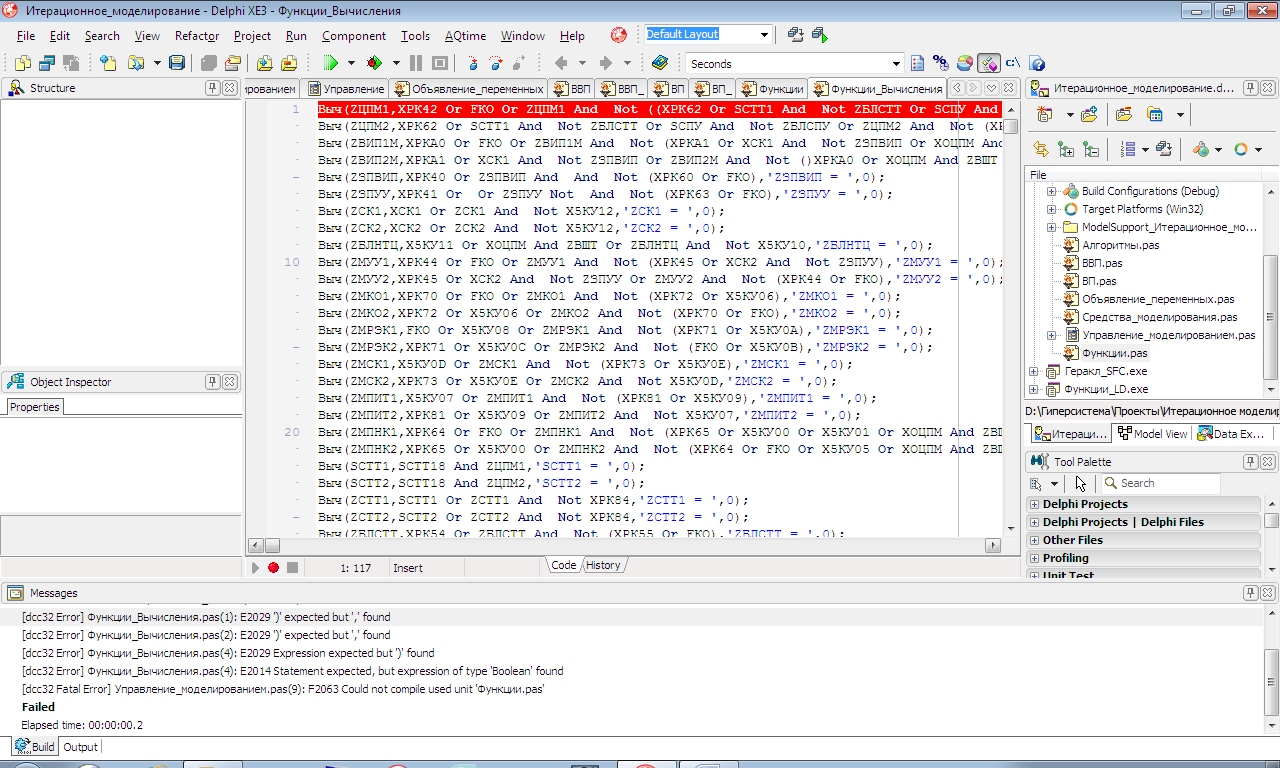Image resolution: width=1280 pixels, height=768 pixels.
Task: Expand the Build Configurations (Debug) node
Action: (x=1051, y=191)
